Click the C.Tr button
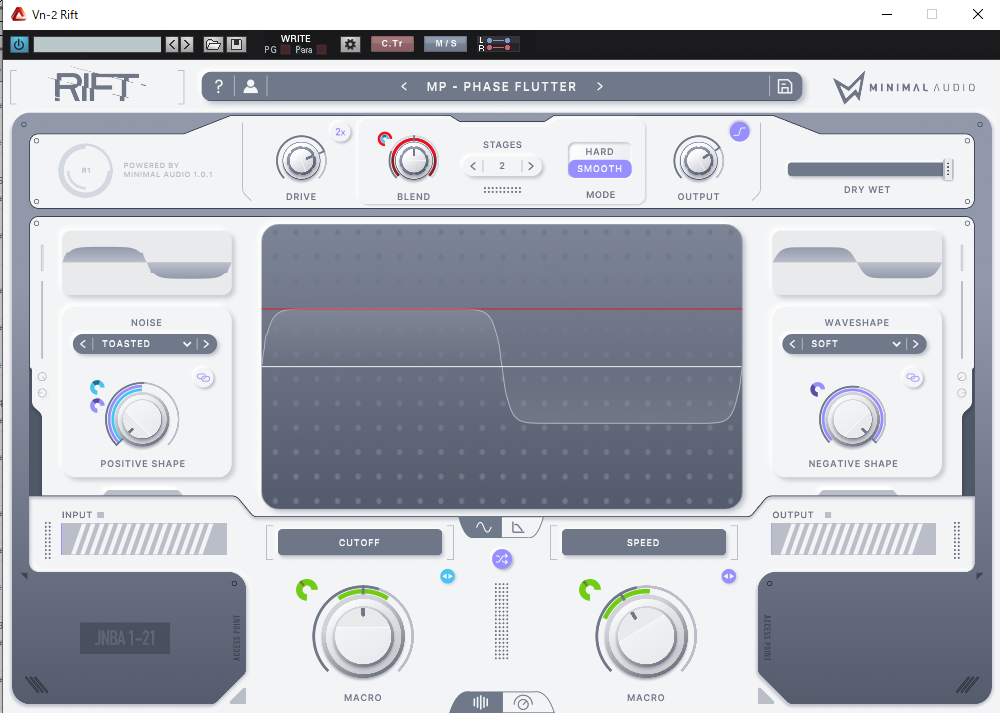 point(392,43)
